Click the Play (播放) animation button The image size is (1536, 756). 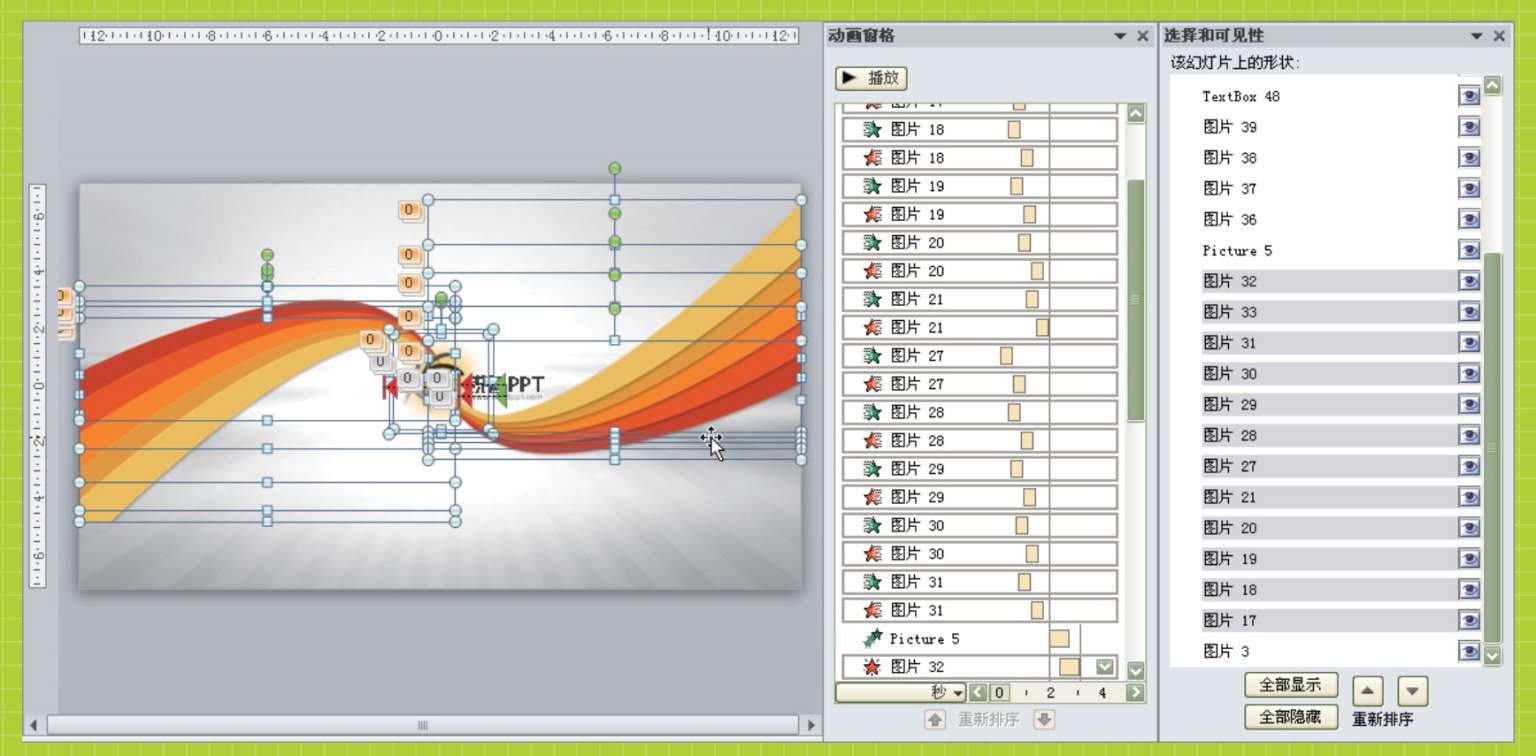pos(871,78)
